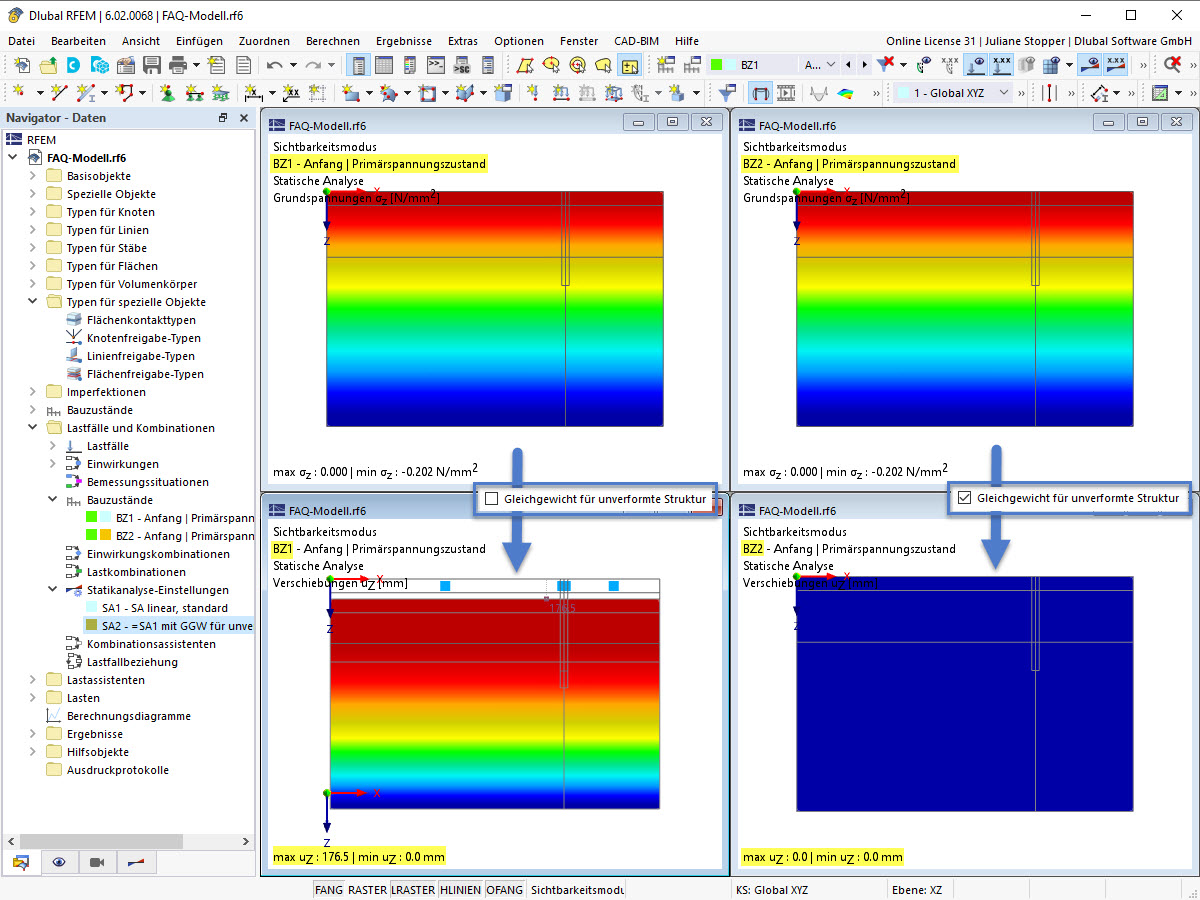This screenshot has height=900, width=1200.
Task: Expand the Basisobjekte folder
Action: [33, 176]
